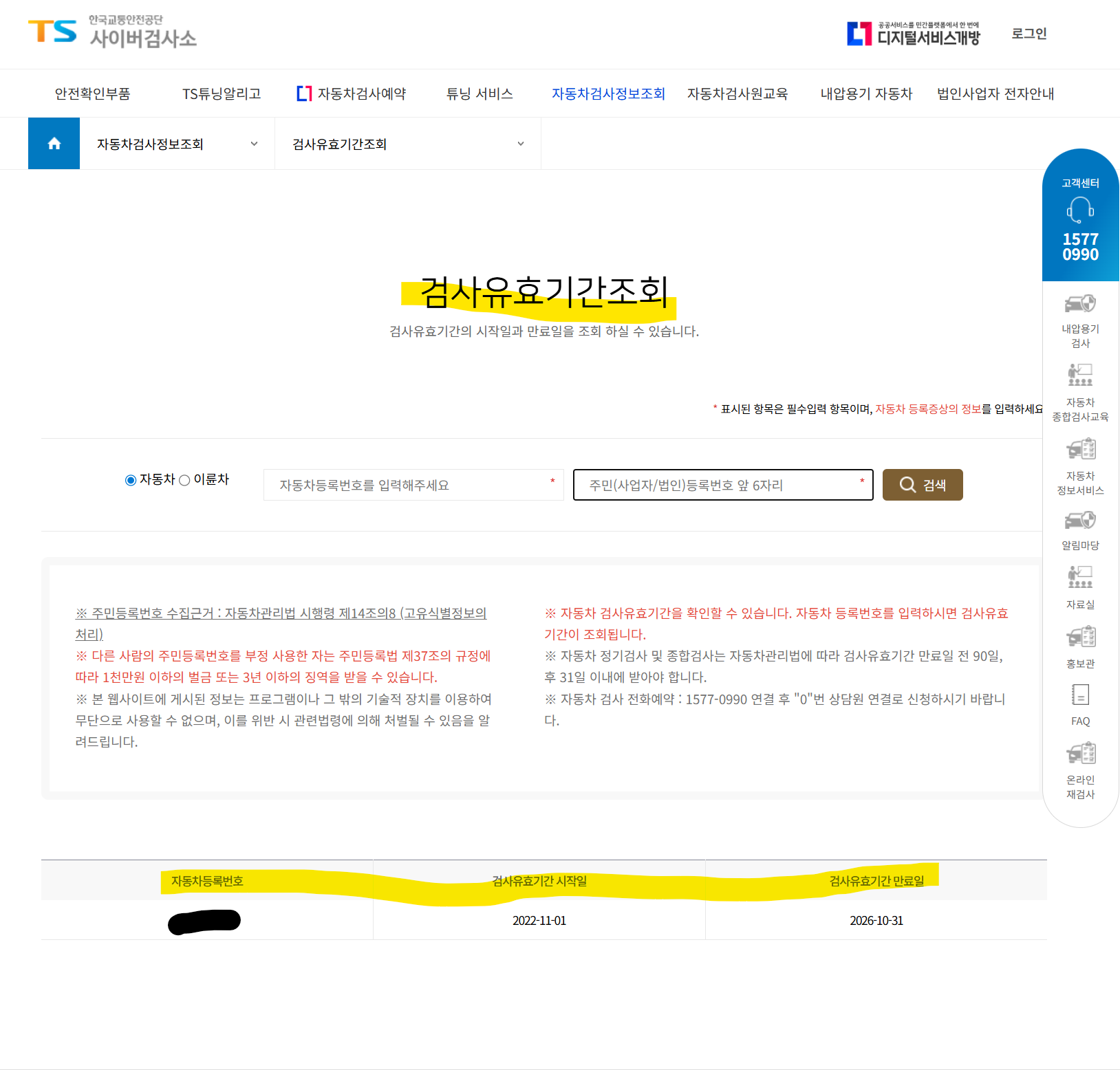Screen dimensions: 1120x1070
Task: Open the 튜닝 서비스 menu
Action: 479,94
